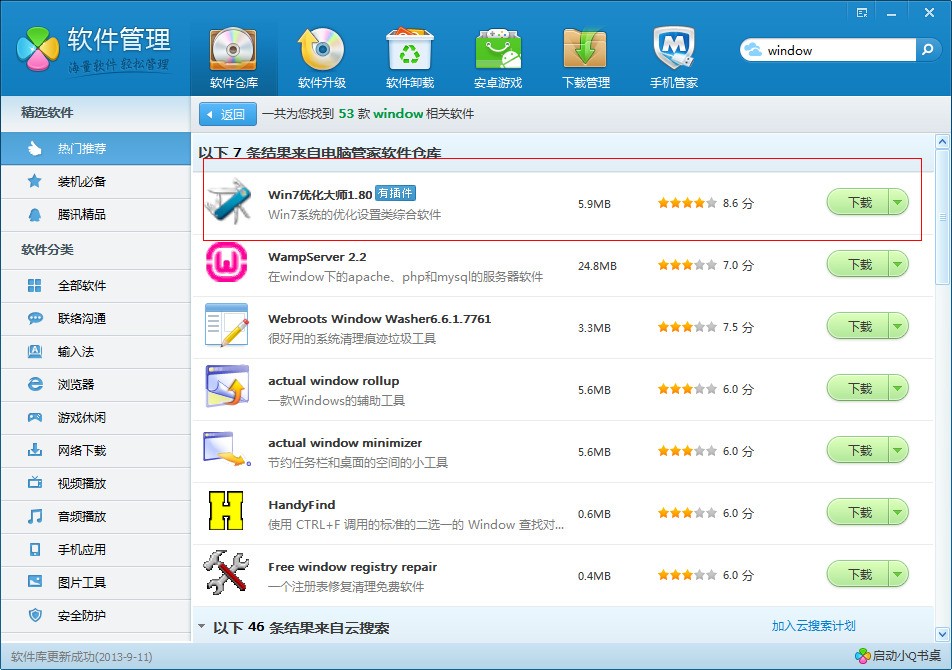Click the actual window rollup icon
952x670 pixels.
226,386
